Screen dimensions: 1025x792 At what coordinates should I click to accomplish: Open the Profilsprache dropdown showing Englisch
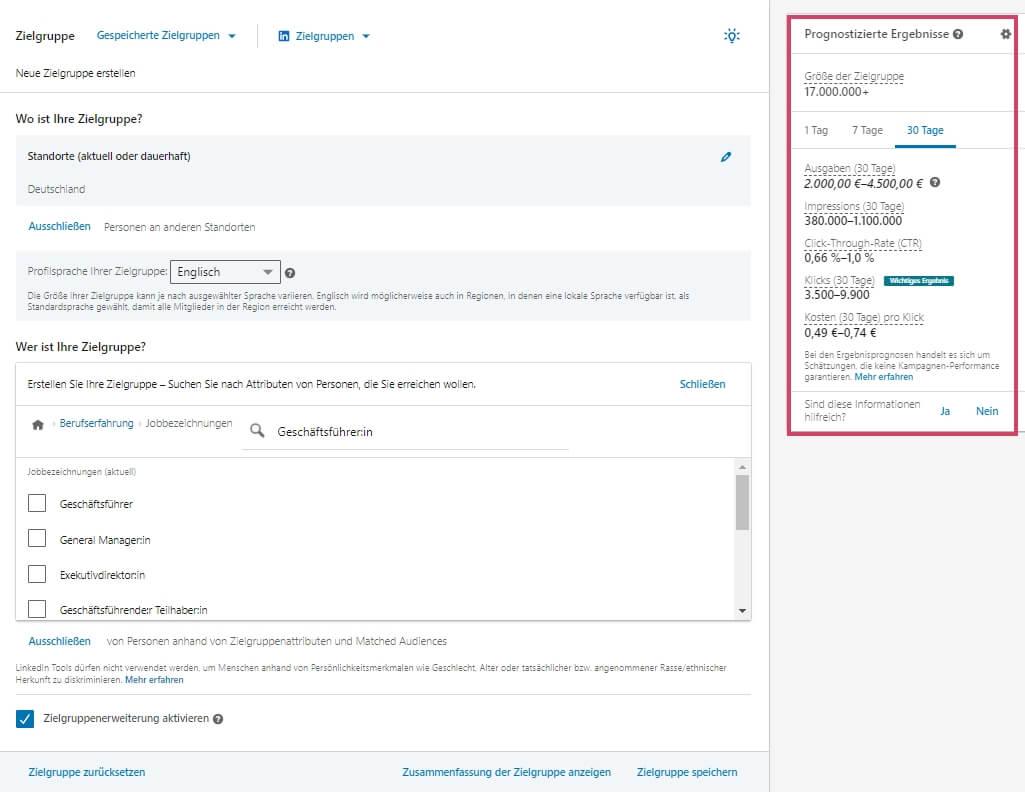(x=225, y=271)
